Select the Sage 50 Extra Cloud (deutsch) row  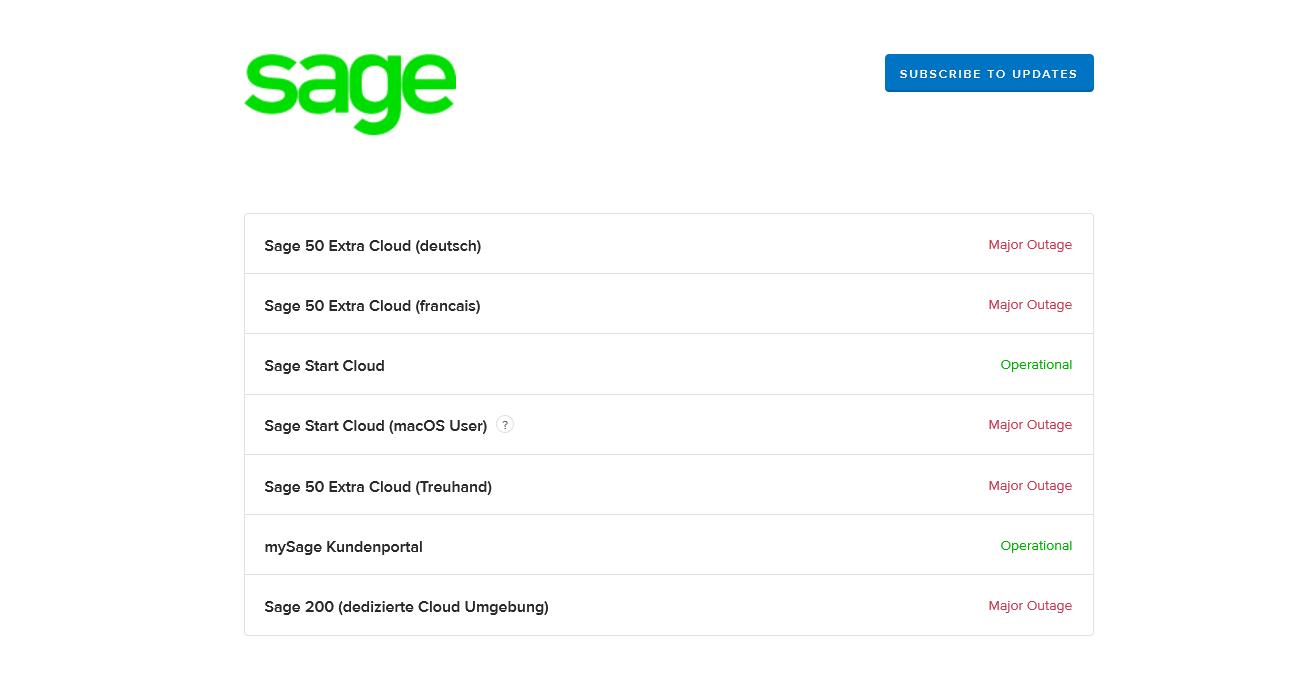(669, 244)
